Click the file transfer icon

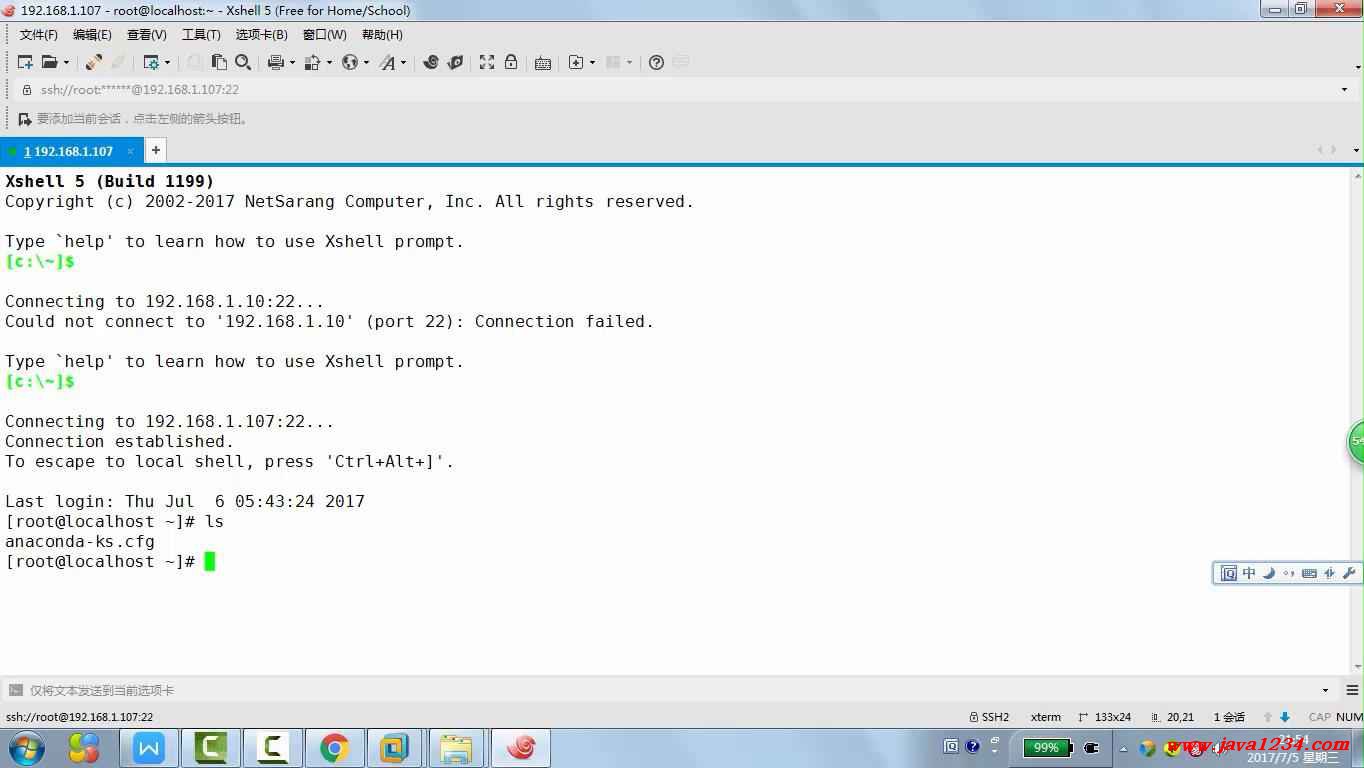pyautogui.click(x=312, y=62)
